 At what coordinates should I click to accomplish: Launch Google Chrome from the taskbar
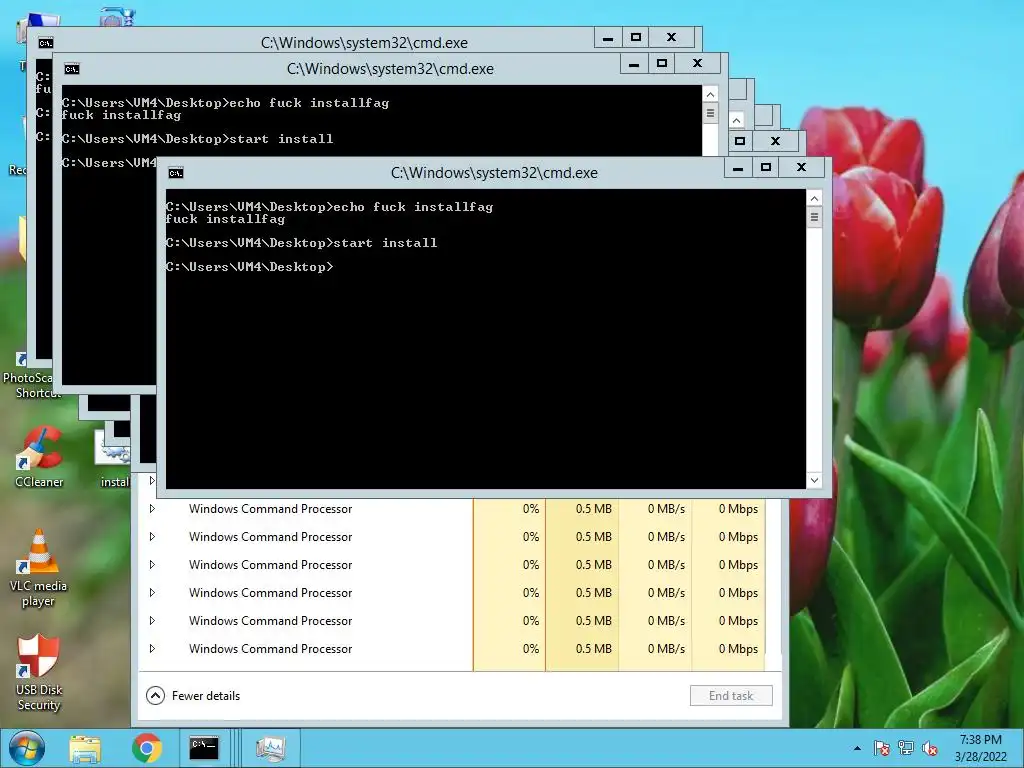point(146,748)
